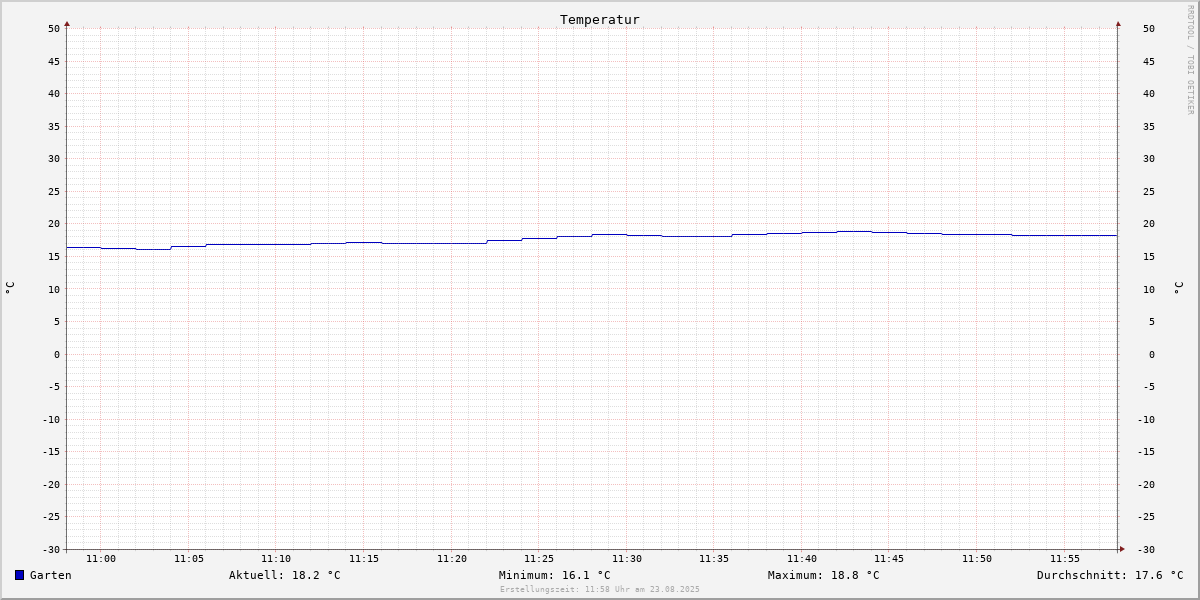Click the 11:40 time axis label
The height and width of the screenshot is (600, 1200).
(x=802, y=559)
